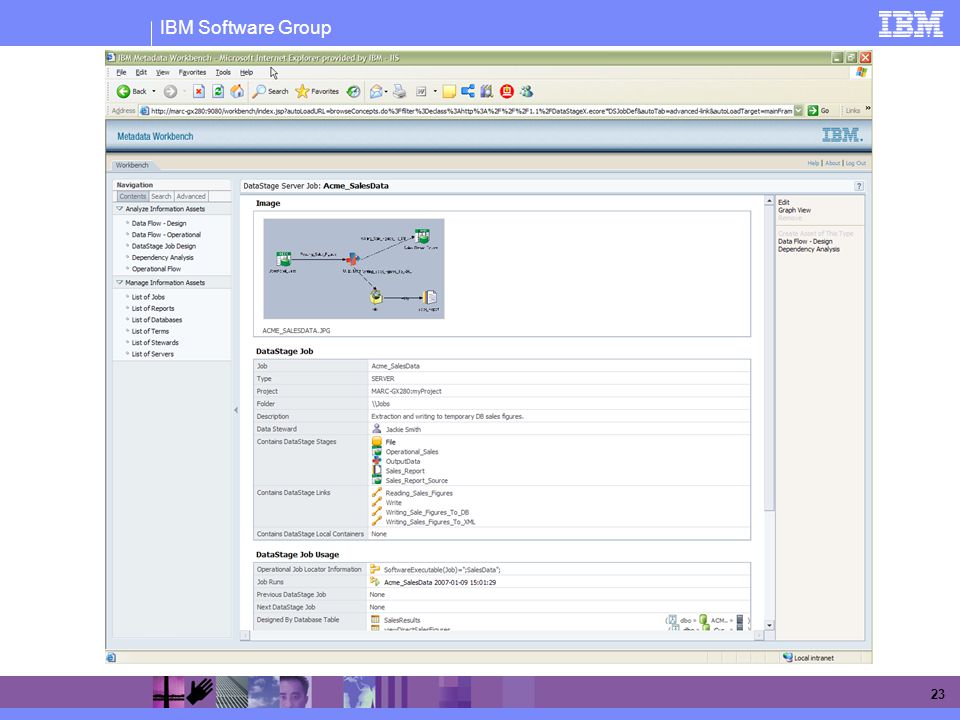Collapse the Analyze Information Assets section
The image size is (960, 720).
tap(119, 209)
